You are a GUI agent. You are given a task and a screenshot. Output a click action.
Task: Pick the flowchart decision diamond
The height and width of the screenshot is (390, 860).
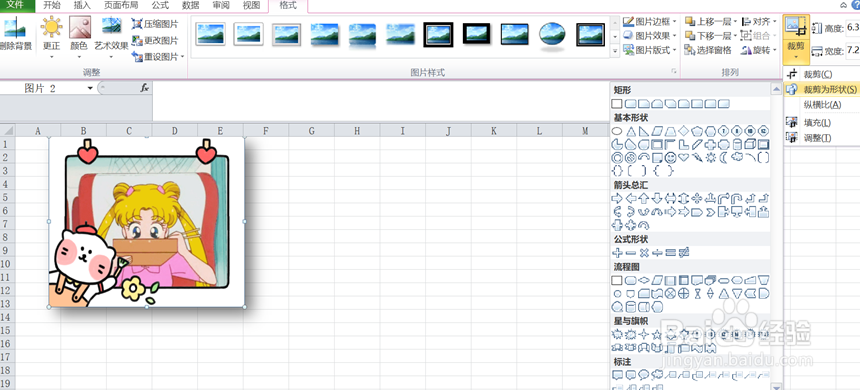click(644, 280)
